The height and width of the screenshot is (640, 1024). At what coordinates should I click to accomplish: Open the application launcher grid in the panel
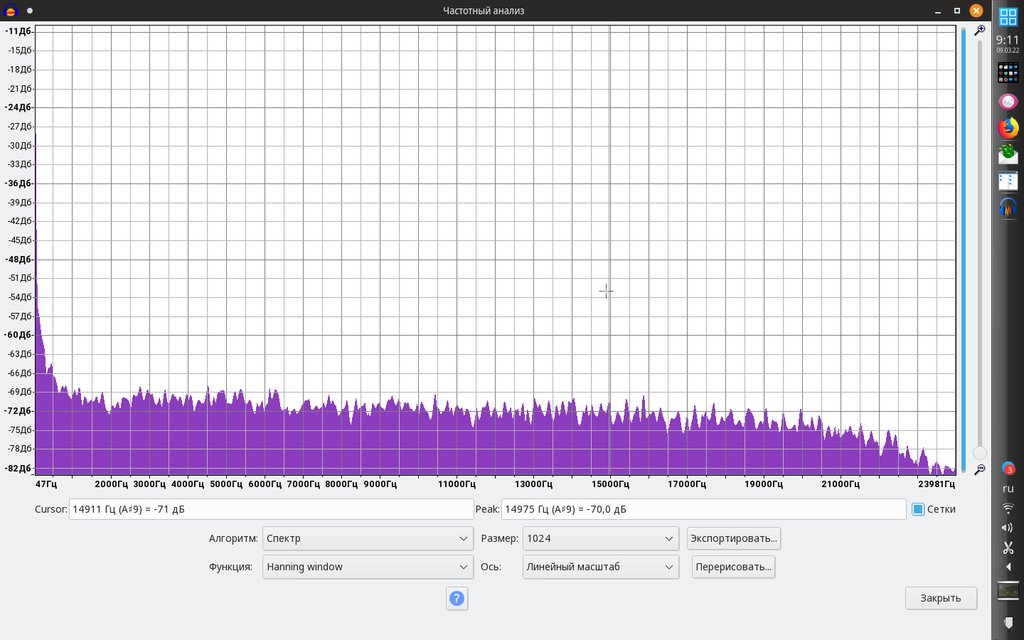[x=1008, y=16]
